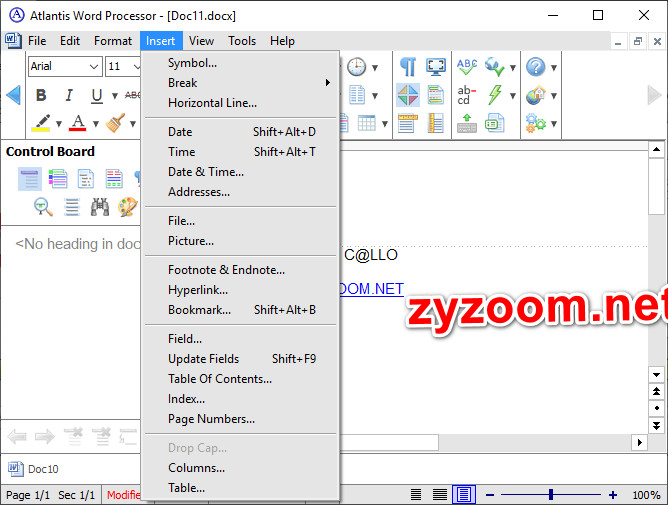Toggle Underline formatting
The image size is (668, 505).
(97, 95)
